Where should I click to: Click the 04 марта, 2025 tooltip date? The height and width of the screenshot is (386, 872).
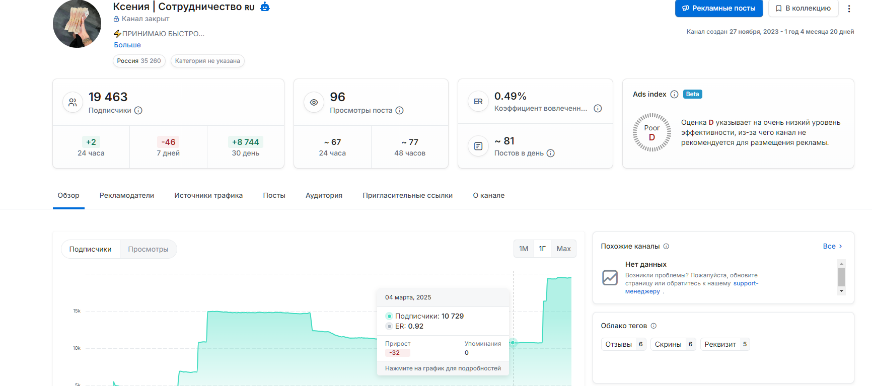click(408, 298)
